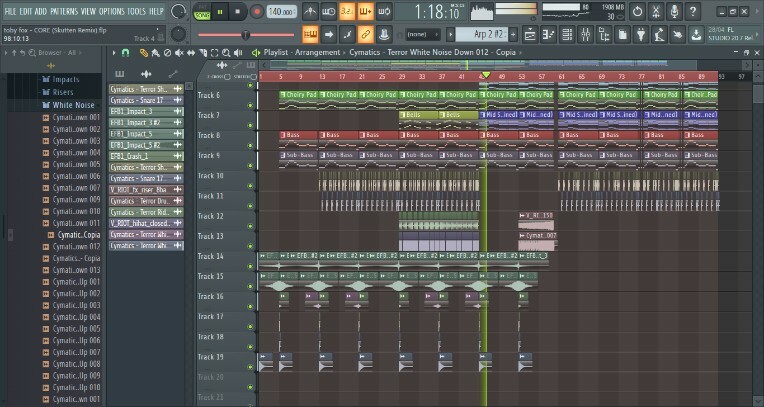Select the magnet snap icon in the playlist toolbar
764x407 pixels.
tap(125, 53)
